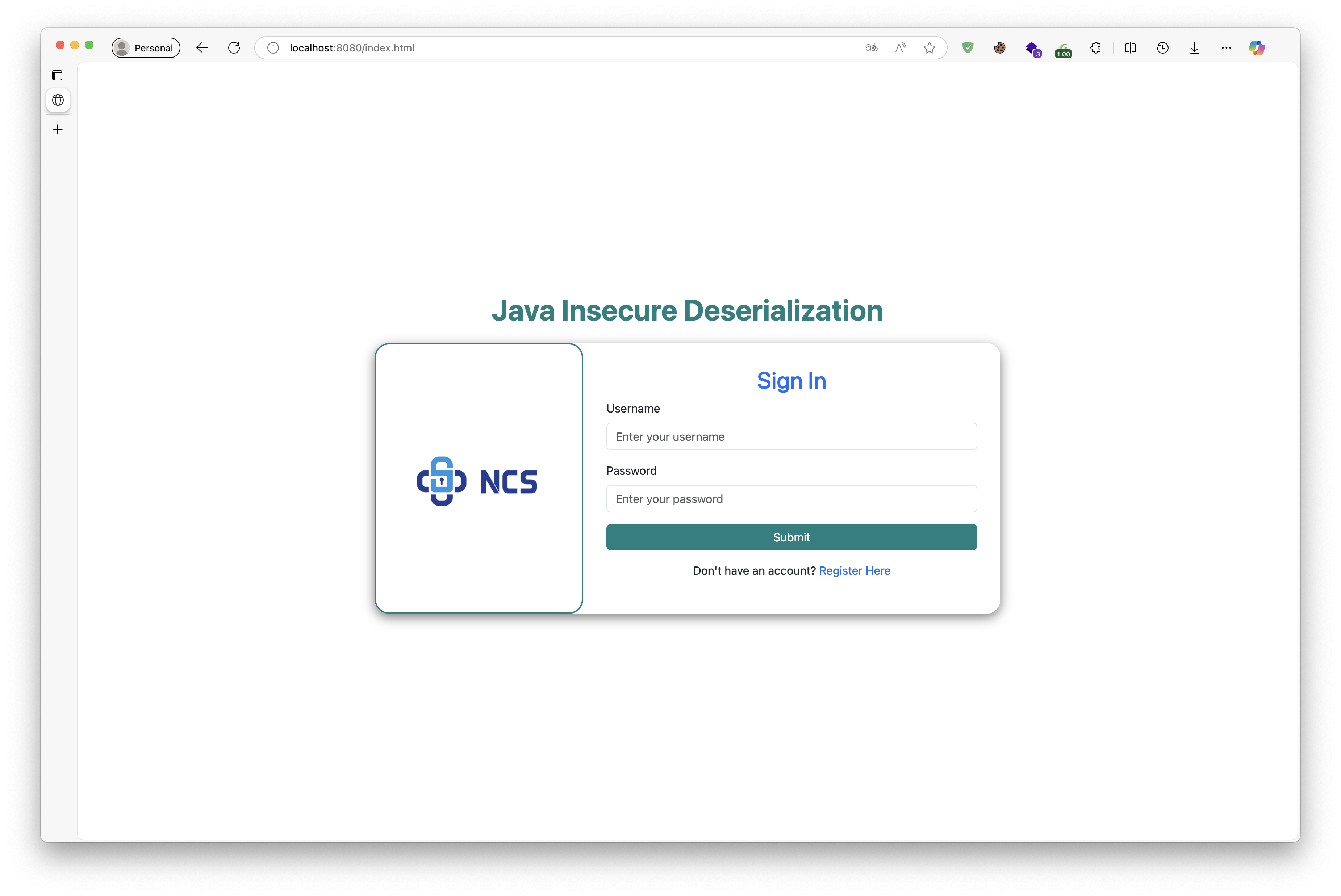Open browsing history
The image size is (1341, 896).
tap(1163, 47)
